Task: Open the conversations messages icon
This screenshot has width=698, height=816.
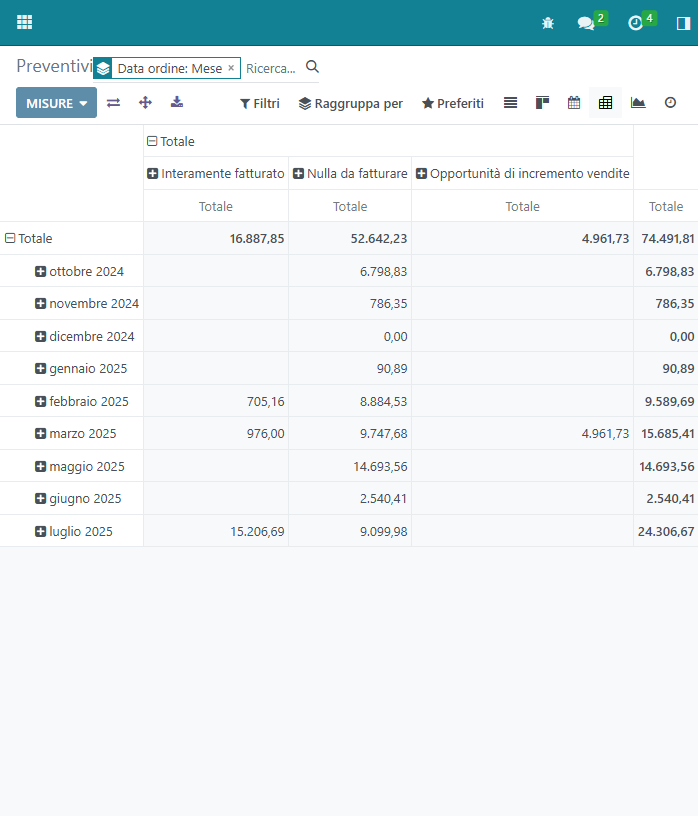Action: 586,23
